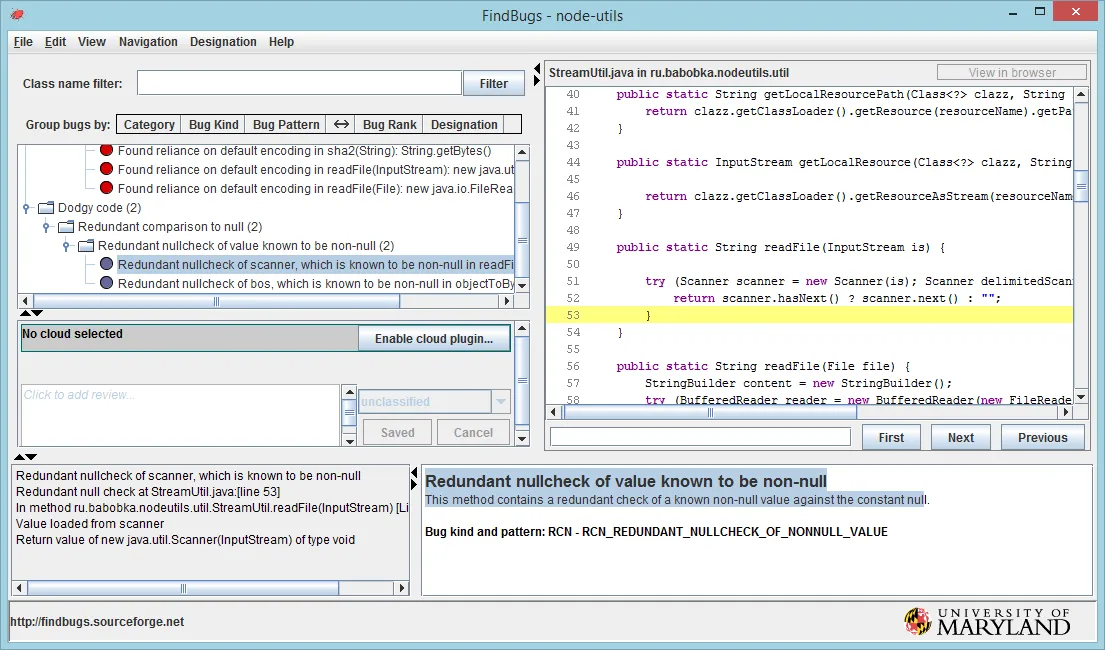1105x650 pixels.
Task: Click the Next search button
Action: [960, 438]
